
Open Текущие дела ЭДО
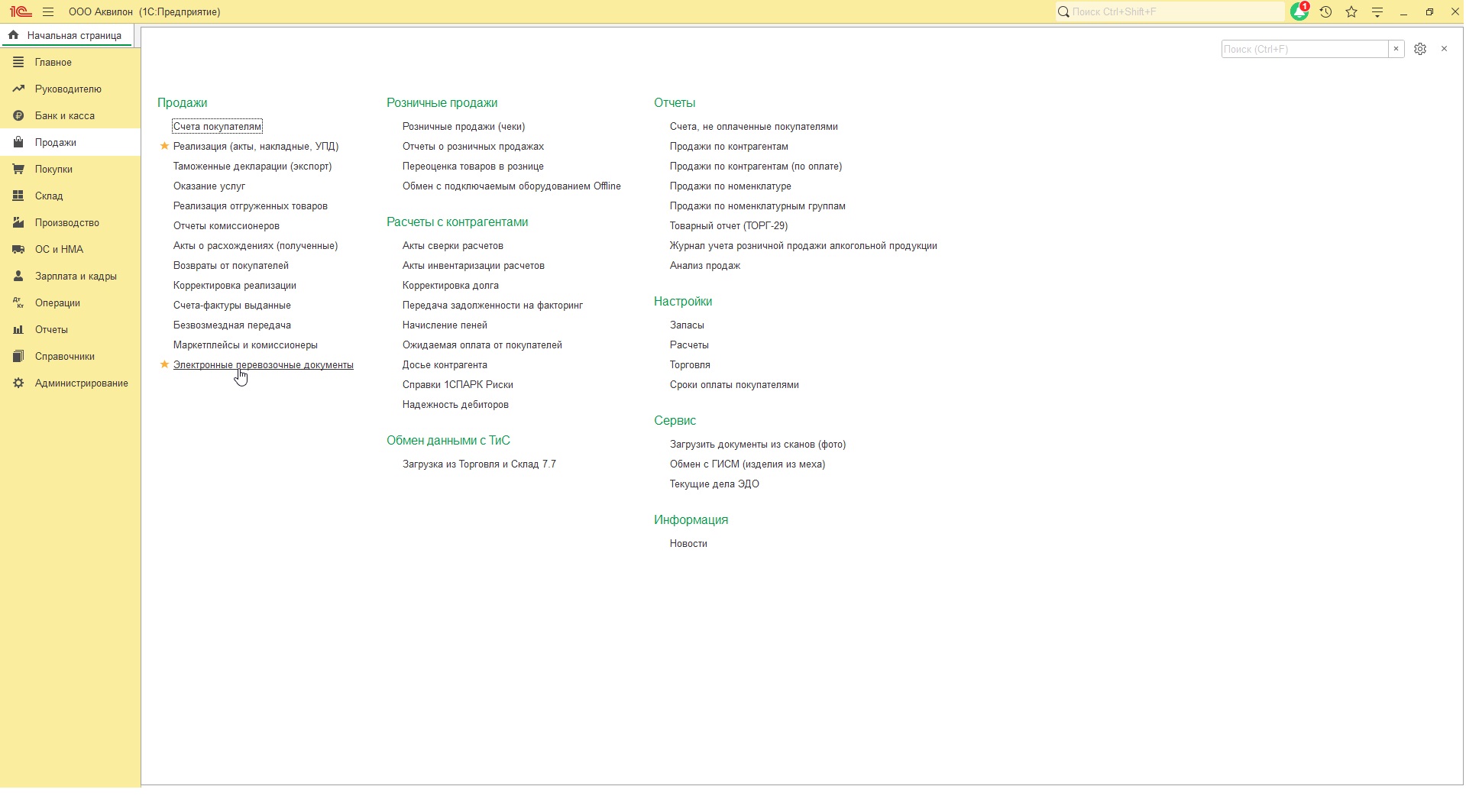pos(714,484)
